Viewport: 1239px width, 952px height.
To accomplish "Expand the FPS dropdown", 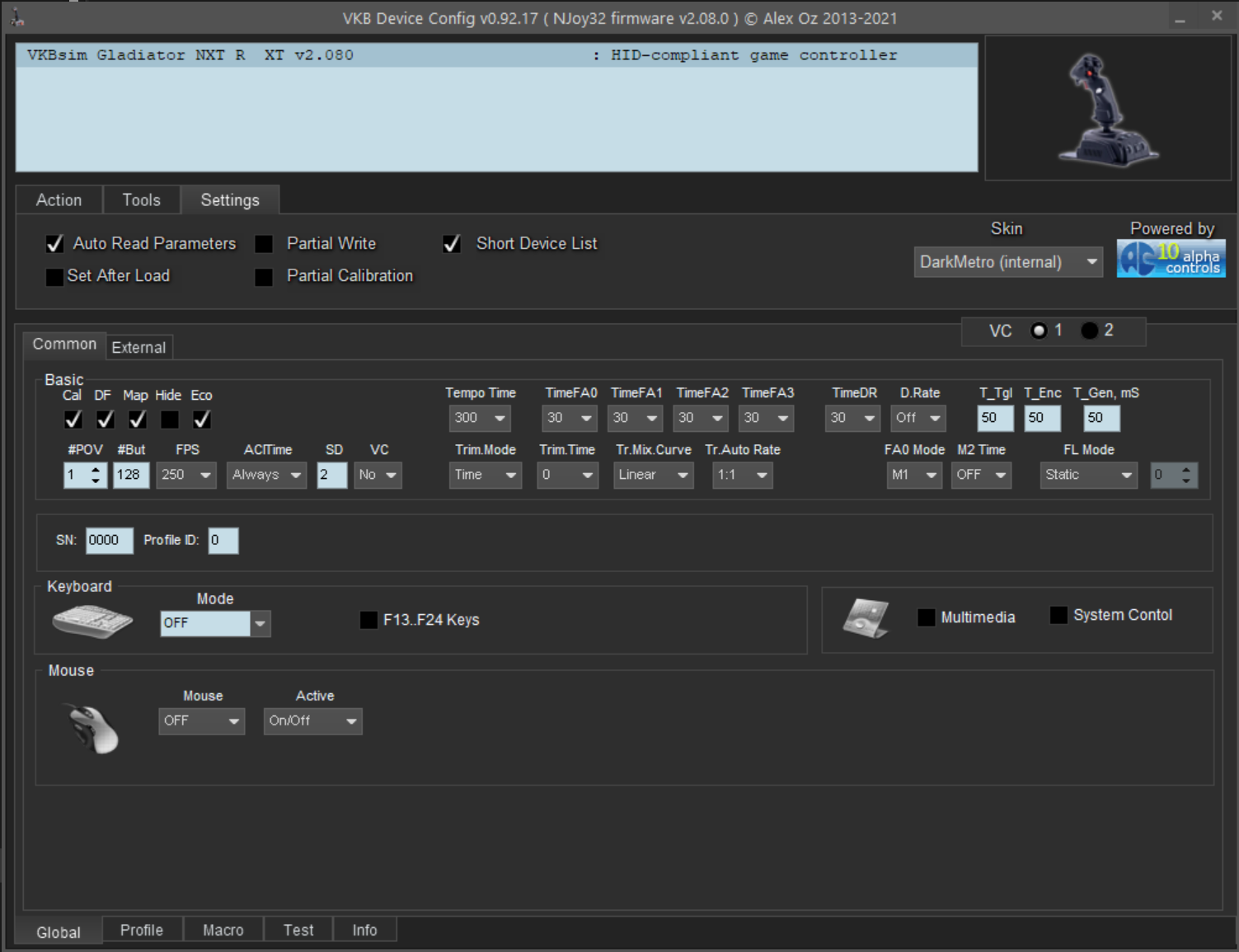I will coord(186,475).
